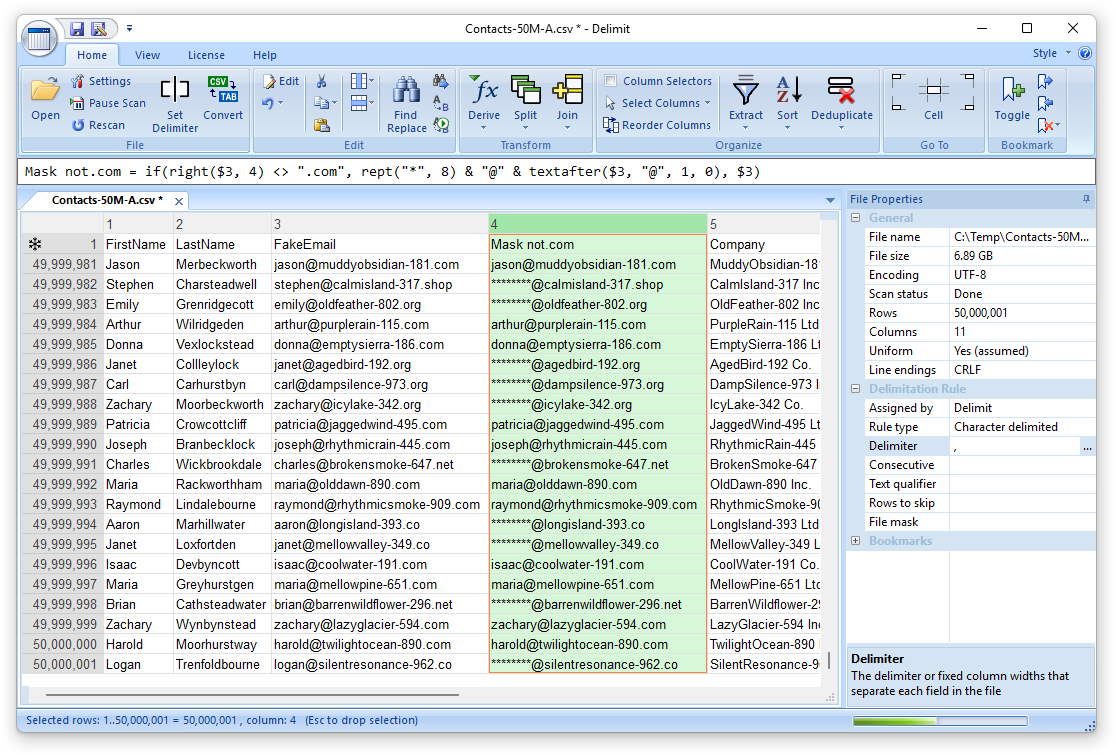Select column 4 header
This screenshot has height=755, width=1116.
[598, 224]
